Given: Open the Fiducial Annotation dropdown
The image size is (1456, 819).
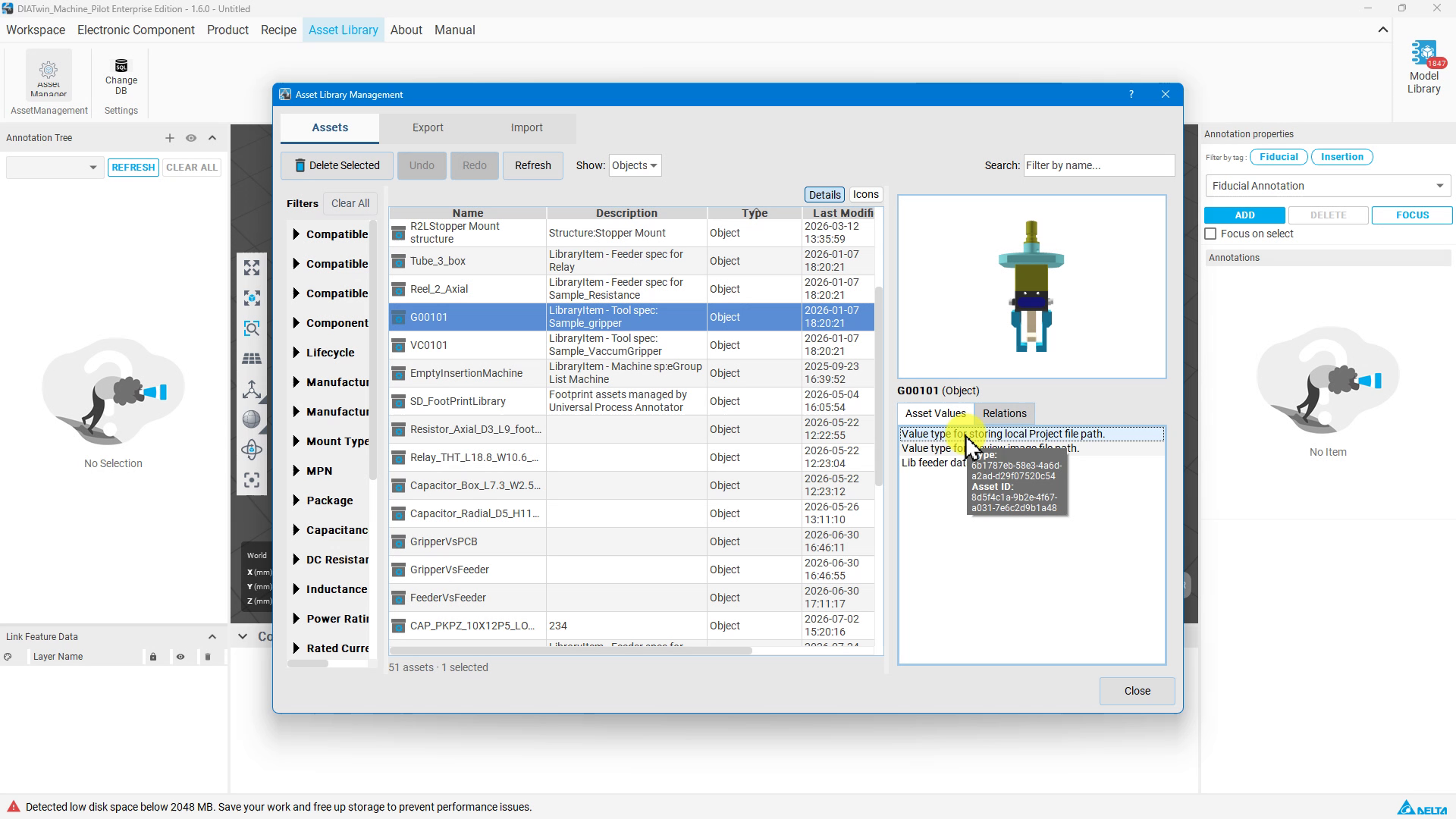Looking at the screenshot, I should pos(1328,186).
